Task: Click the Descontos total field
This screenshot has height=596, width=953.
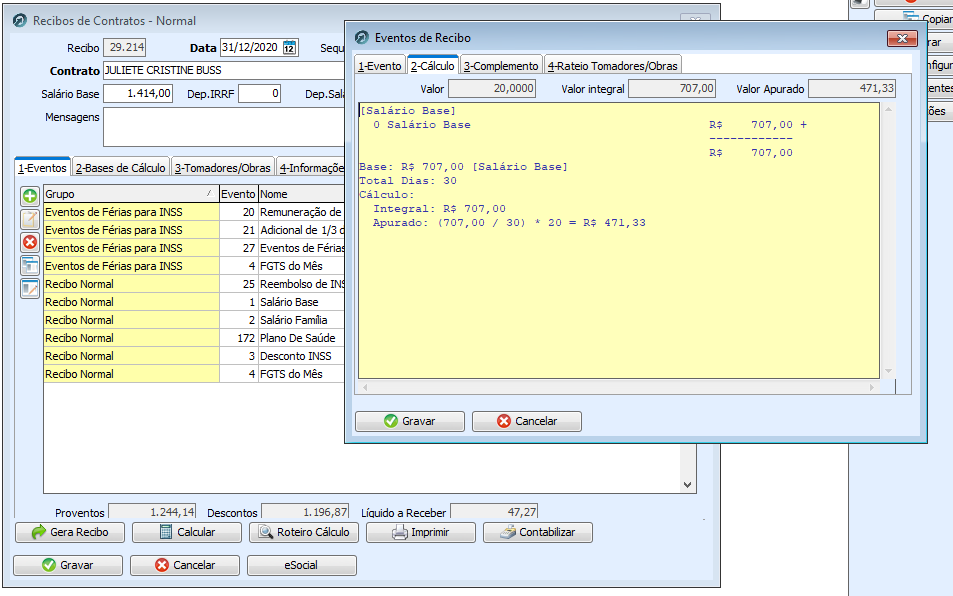Action: 305,512
